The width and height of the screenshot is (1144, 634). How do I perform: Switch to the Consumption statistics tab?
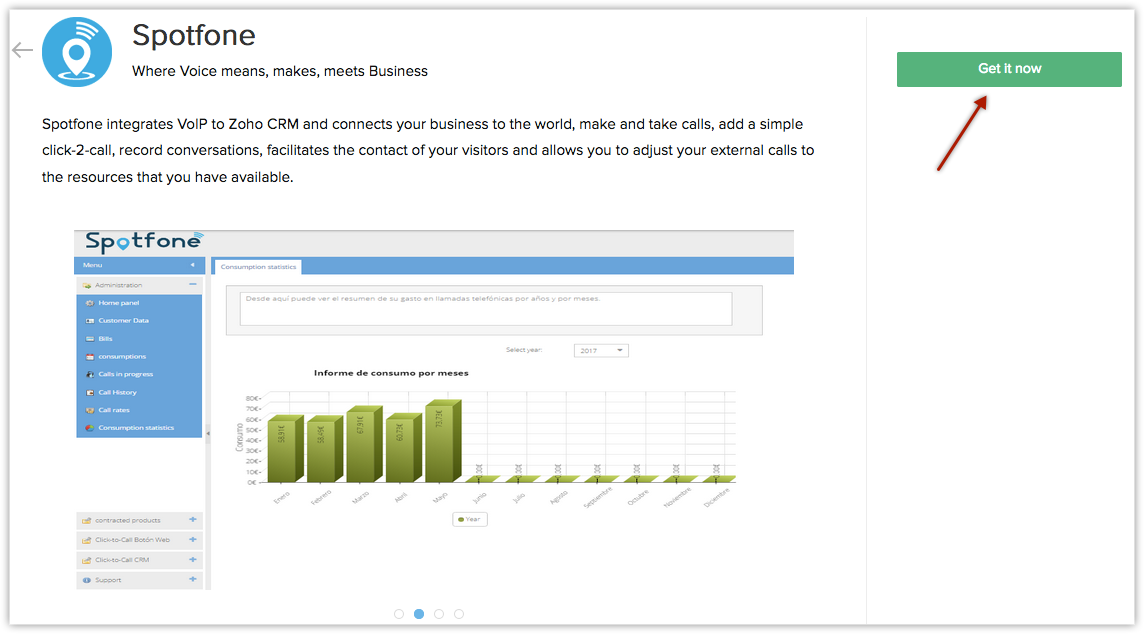coord(258,267)
